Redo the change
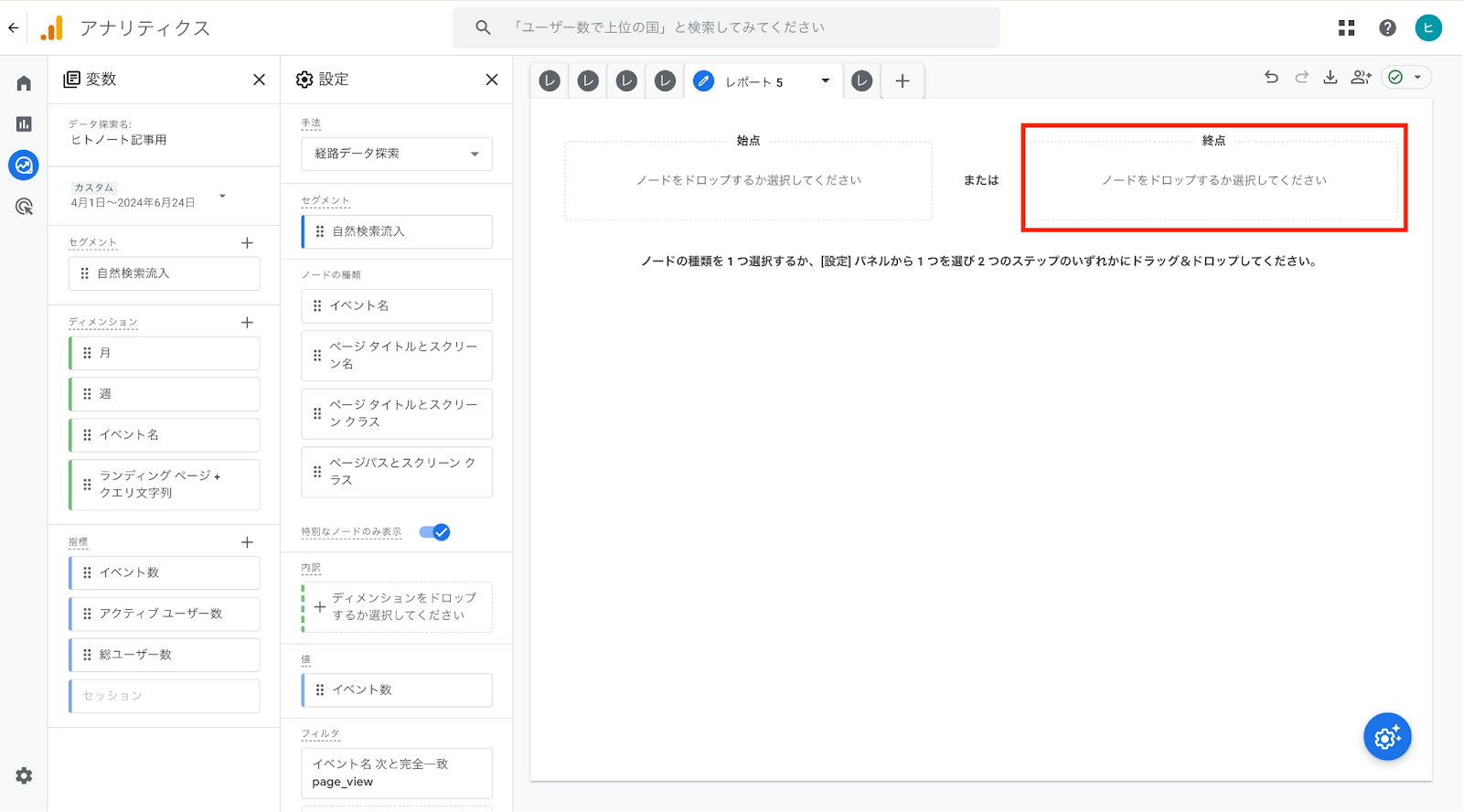Screen dimensions: 1463x812 click(1301, 78)
